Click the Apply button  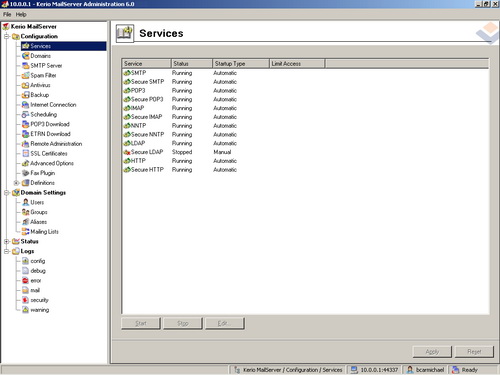[x=432, y=352]
